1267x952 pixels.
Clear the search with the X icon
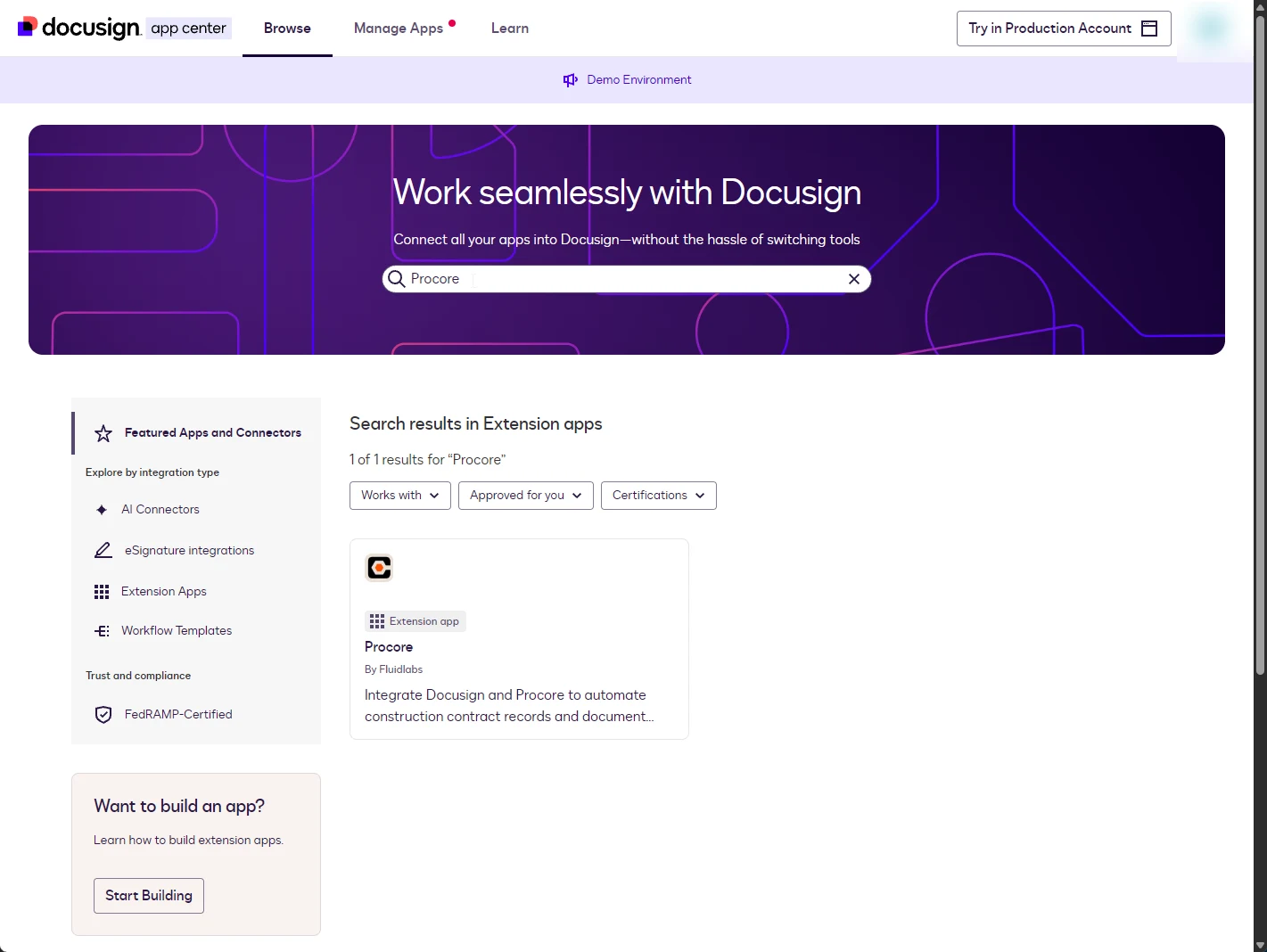point(854,279)
